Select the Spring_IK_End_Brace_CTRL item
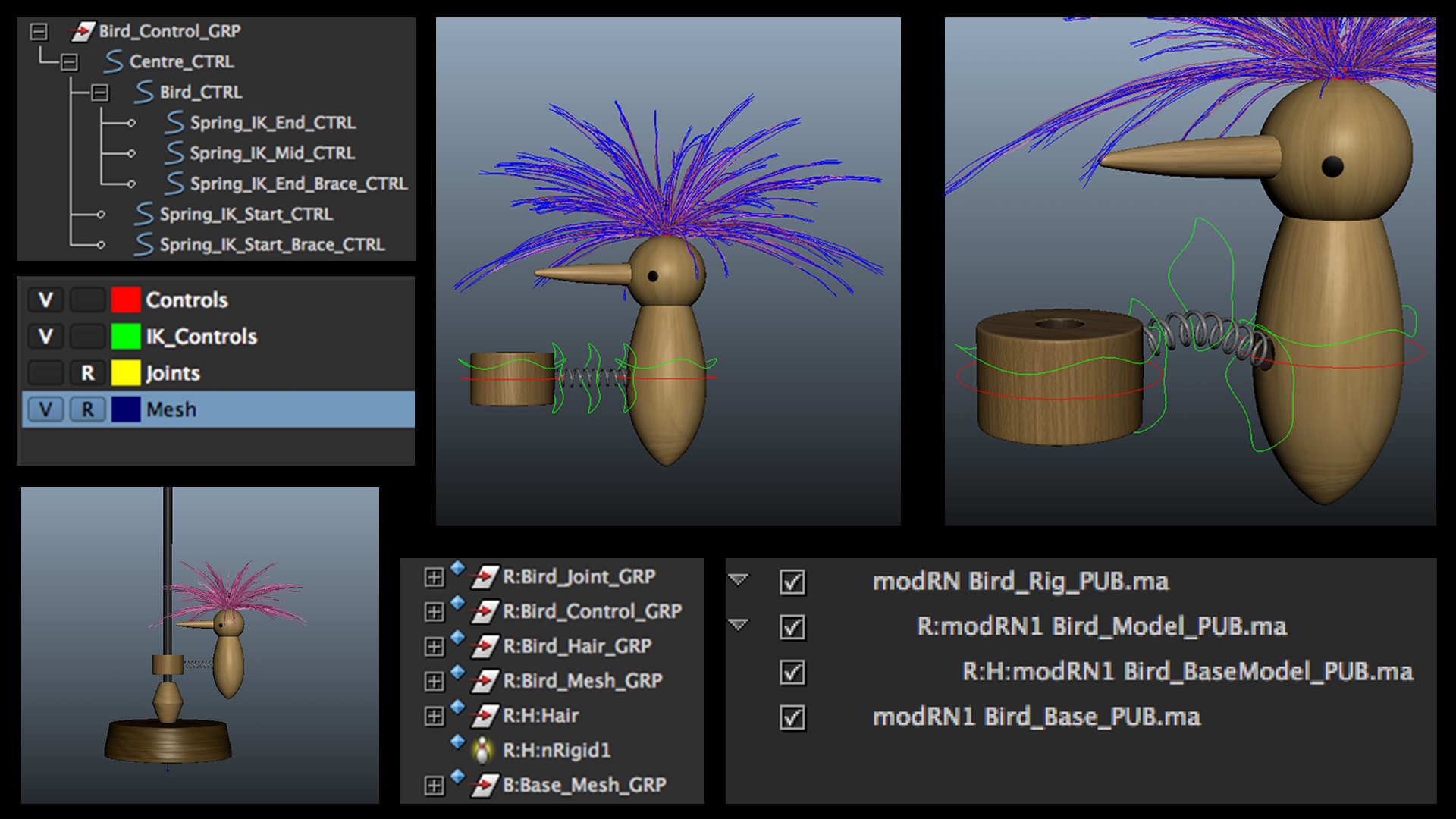Screen dimensions: 1456x819 298,184
